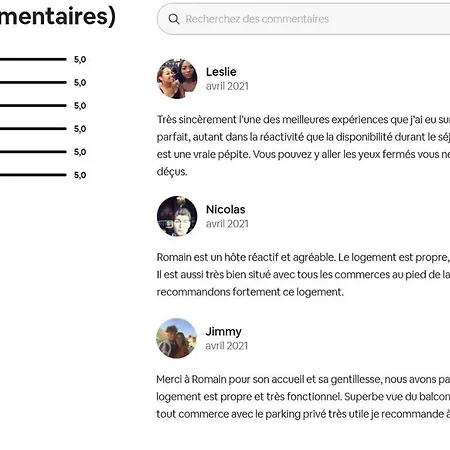Click the 'avril 2021' date under Nicolas
The width and height of the screenshot is (450, 450).
227,224
